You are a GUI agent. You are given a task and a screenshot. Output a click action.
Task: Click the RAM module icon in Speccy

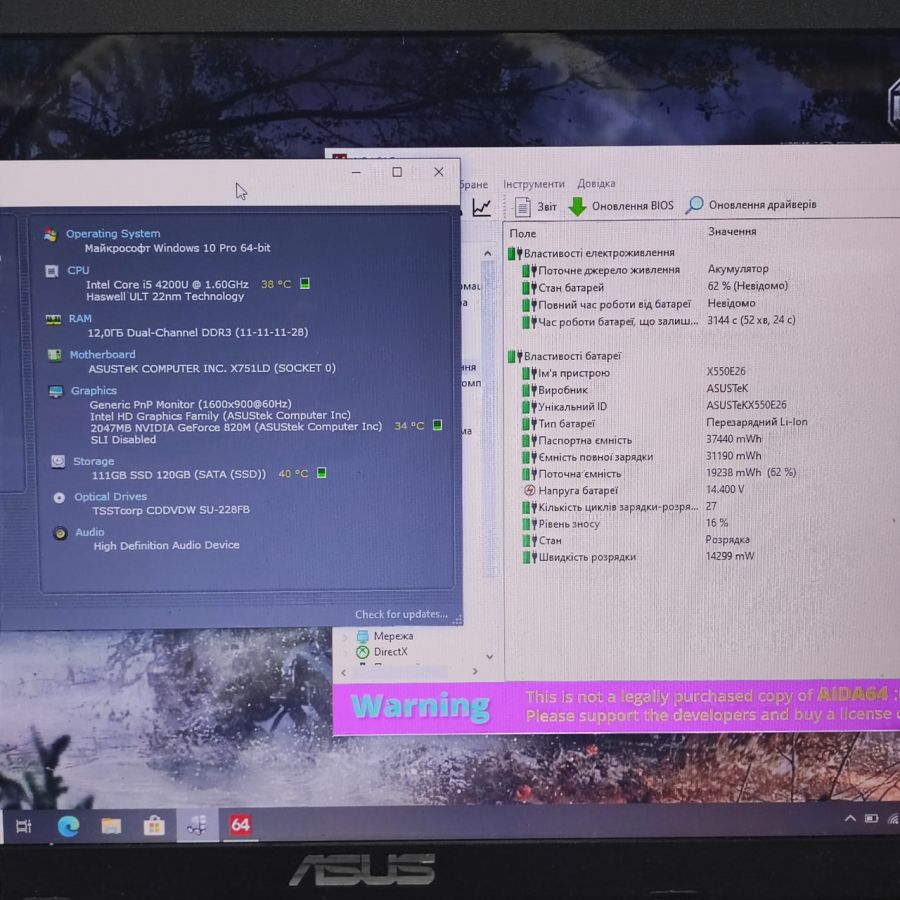point(53,320)
